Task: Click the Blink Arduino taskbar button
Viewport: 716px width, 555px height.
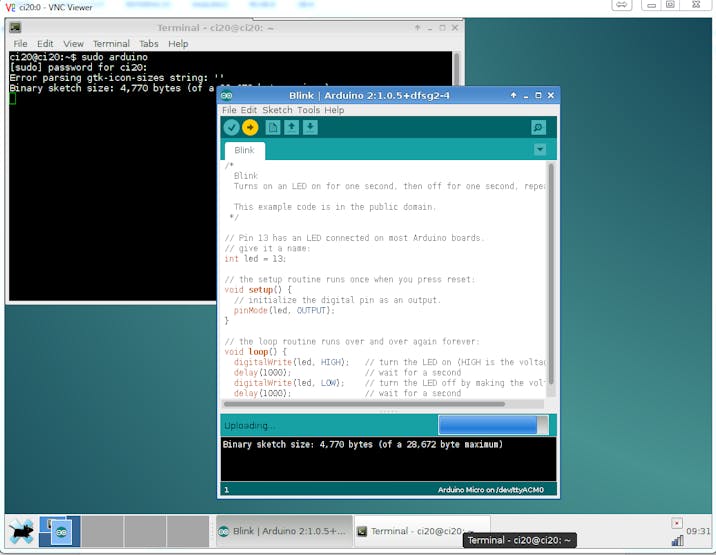Action: pyautogui.click(x=284, y=531)
